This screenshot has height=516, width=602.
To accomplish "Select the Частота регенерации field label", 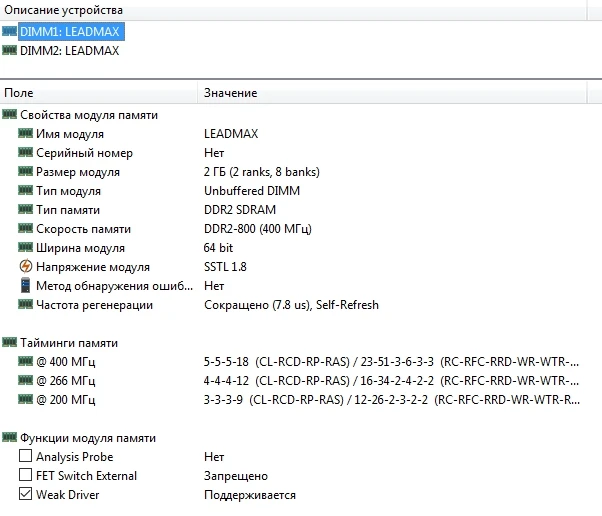I will (94, 305).
